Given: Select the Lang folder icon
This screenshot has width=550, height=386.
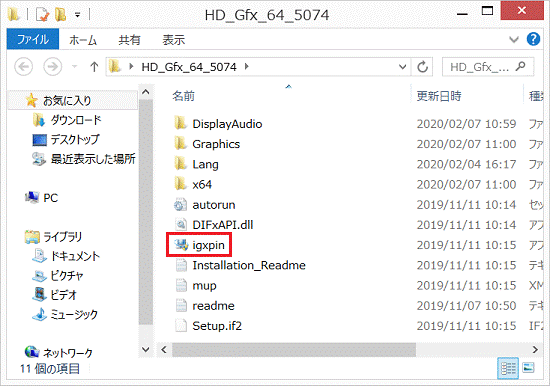Looking at the screenshot, I should pyautogui.click(x=180, y=164).
